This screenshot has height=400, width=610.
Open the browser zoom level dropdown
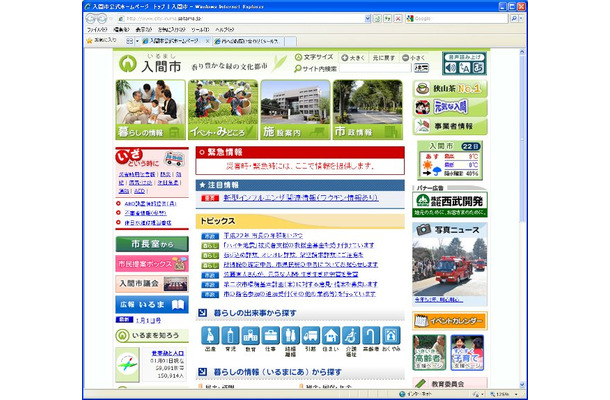[515, 395]
